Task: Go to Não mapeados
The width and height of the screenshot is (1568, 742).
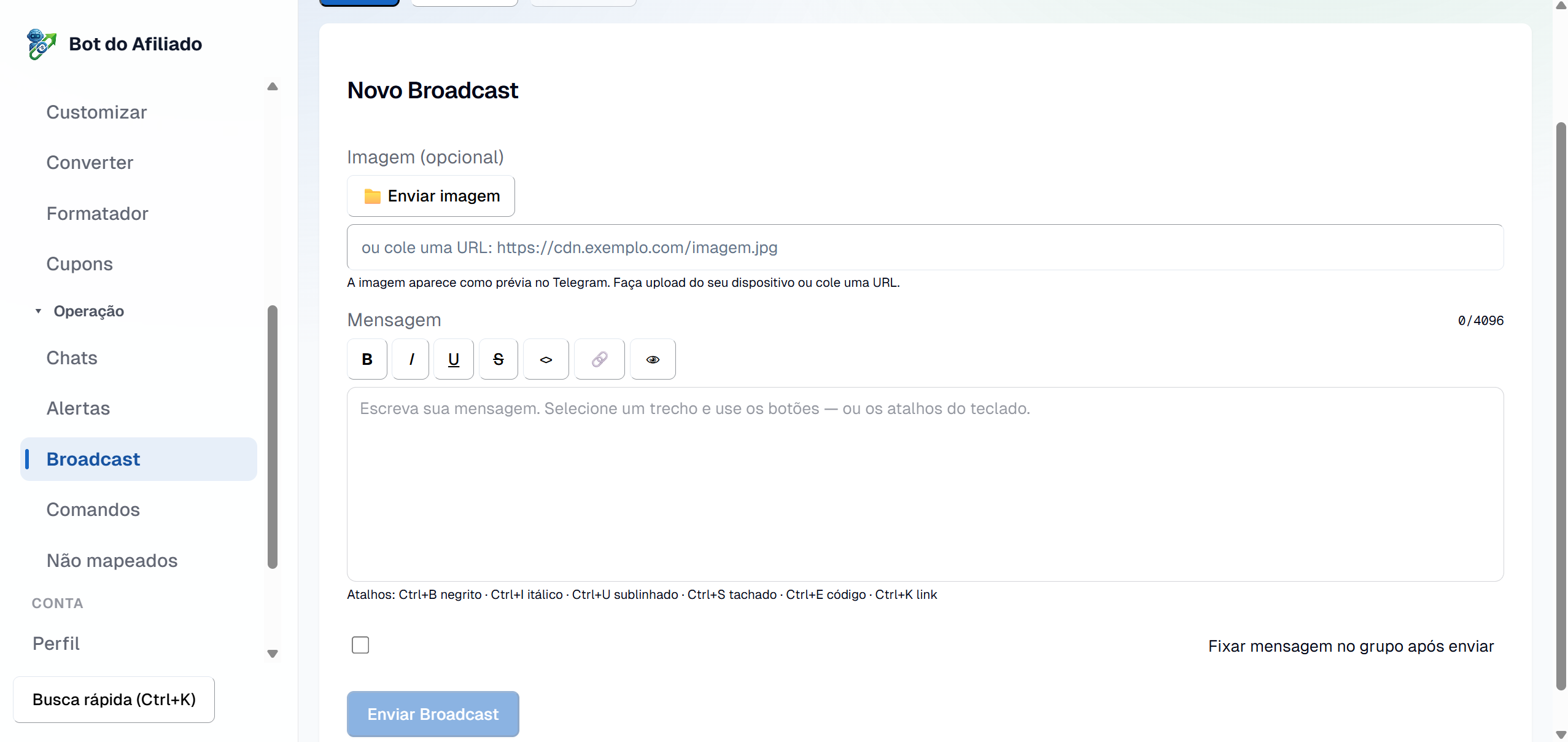Action: [x=112, y=561]
